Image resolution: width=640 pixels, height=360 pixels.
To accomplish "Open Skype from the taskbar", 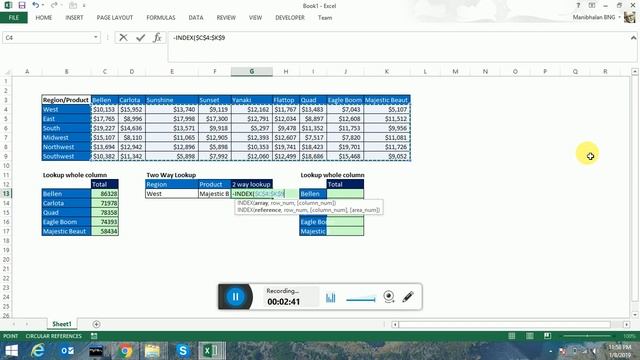I will click(x=182, y=351).
